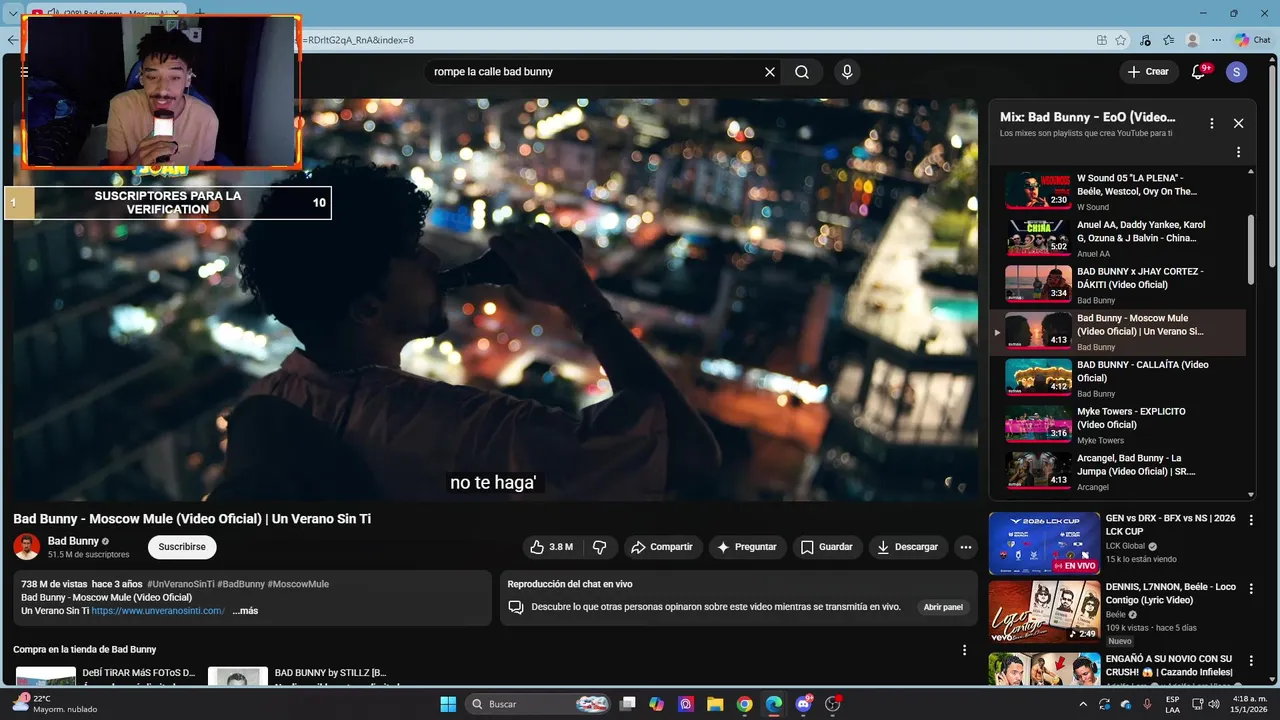Screen dimensions: 1280x720
Task: Open Edge favorites list
Action: pyautogui.click(x=1168, y=40)
